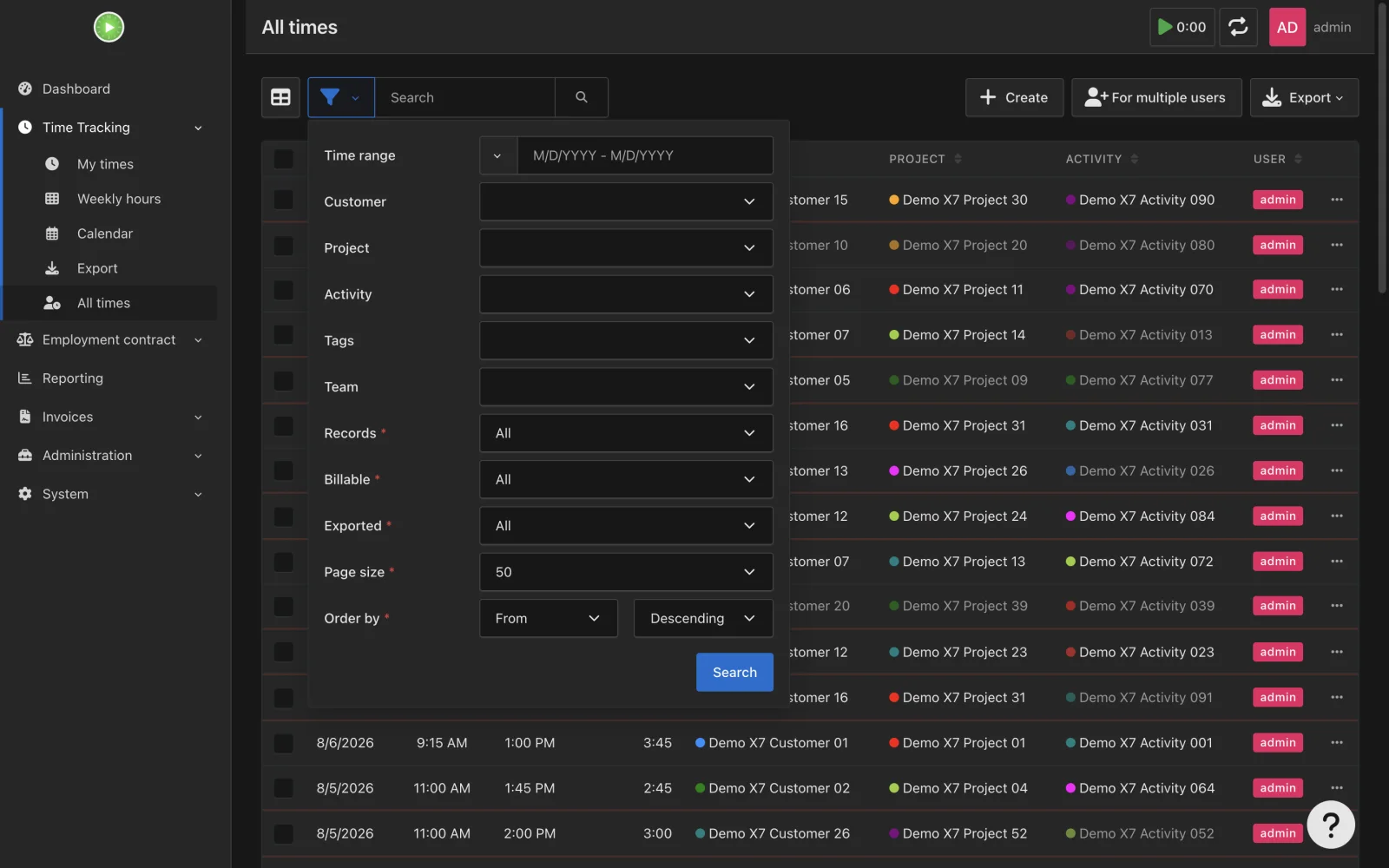Screen dimensions: 1389x868
Task: Open actions menu for Activity 090 row
Action: click(x=1337, y=200)
